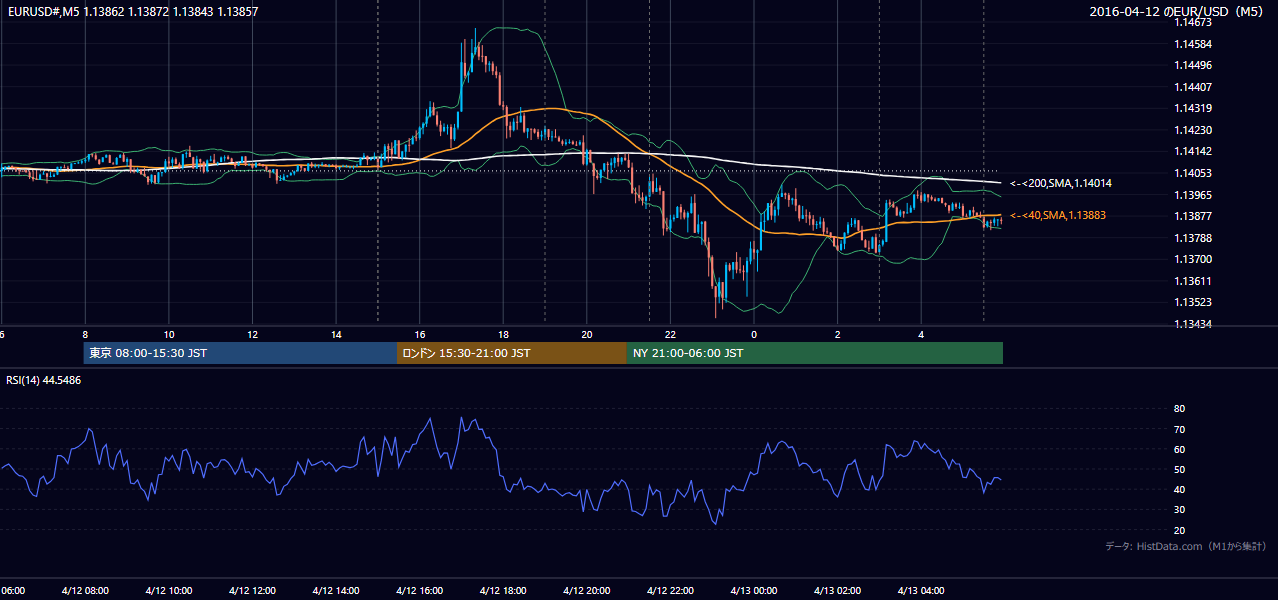Click the RSI level 40 label

[x=1179, y=489]
